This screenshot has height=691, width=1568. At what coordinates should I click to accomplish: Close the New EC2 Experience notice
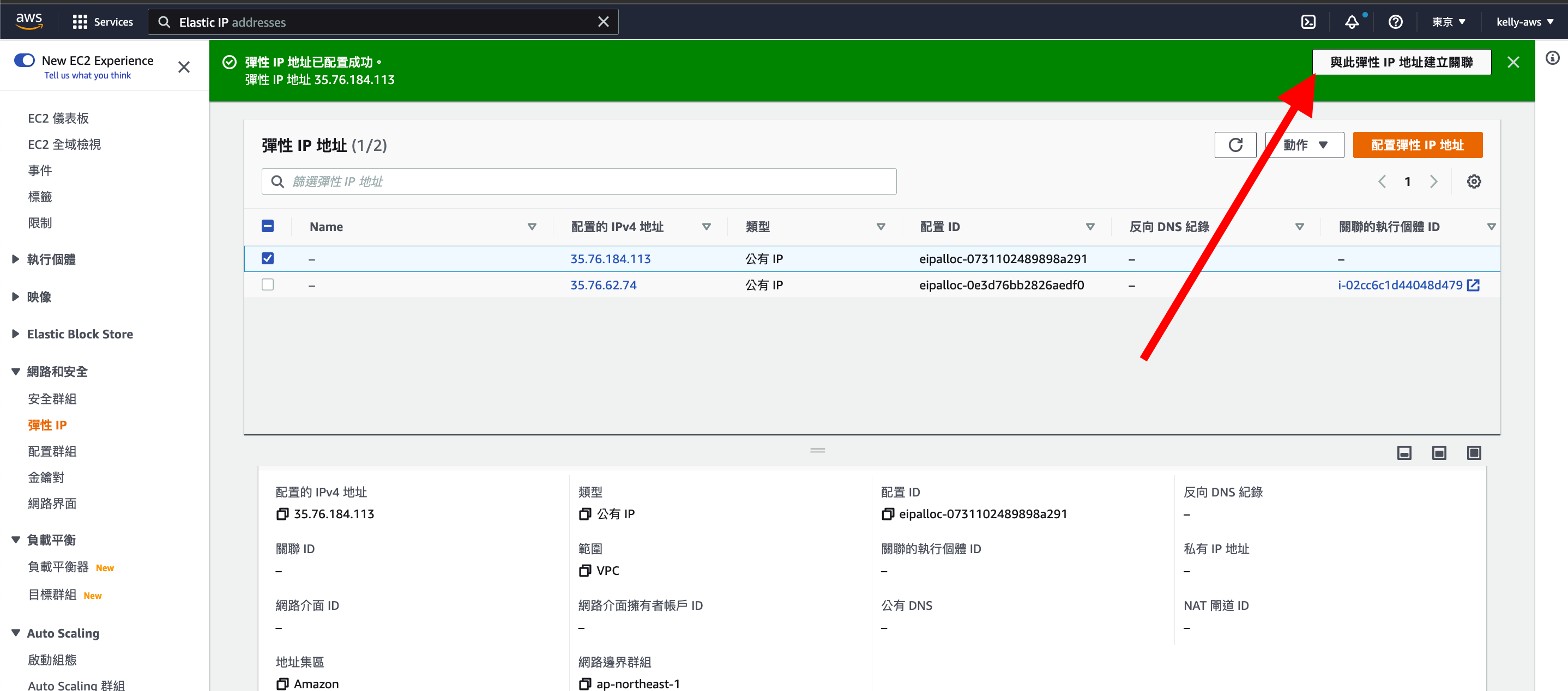point(184,67)
